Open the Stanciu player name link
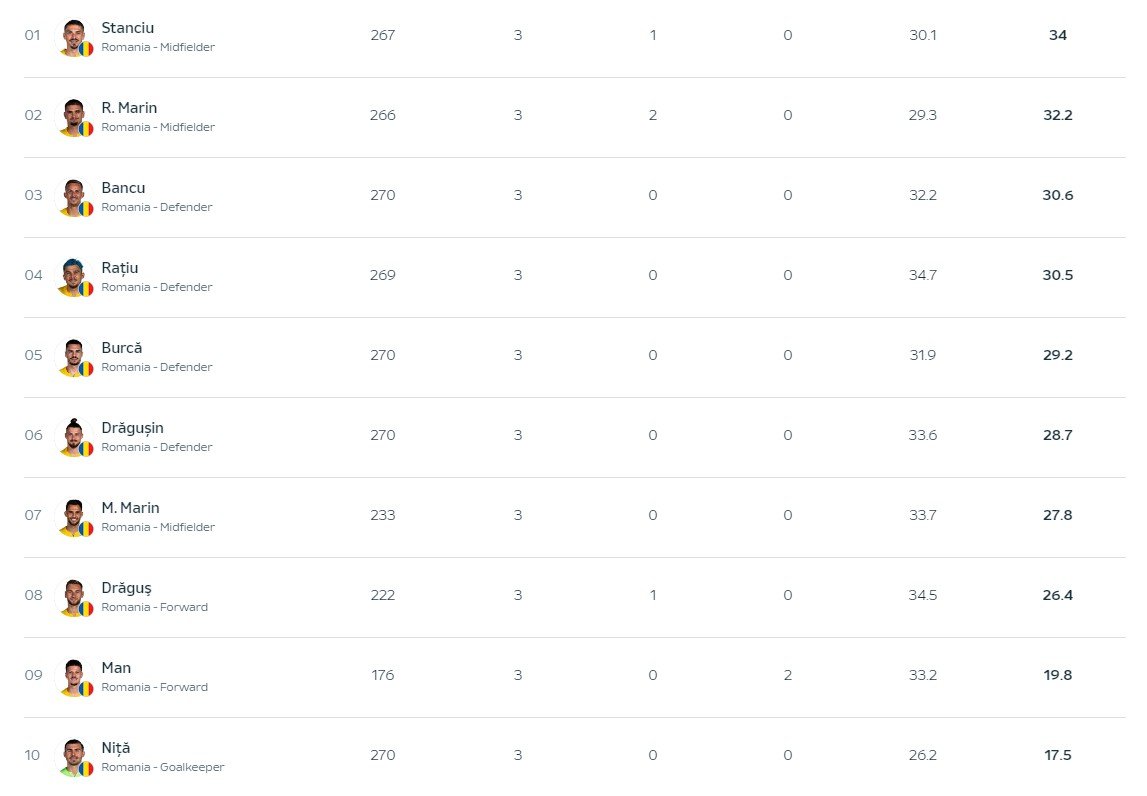Viewport: 1147px width, 796px height. click(127, 28)
